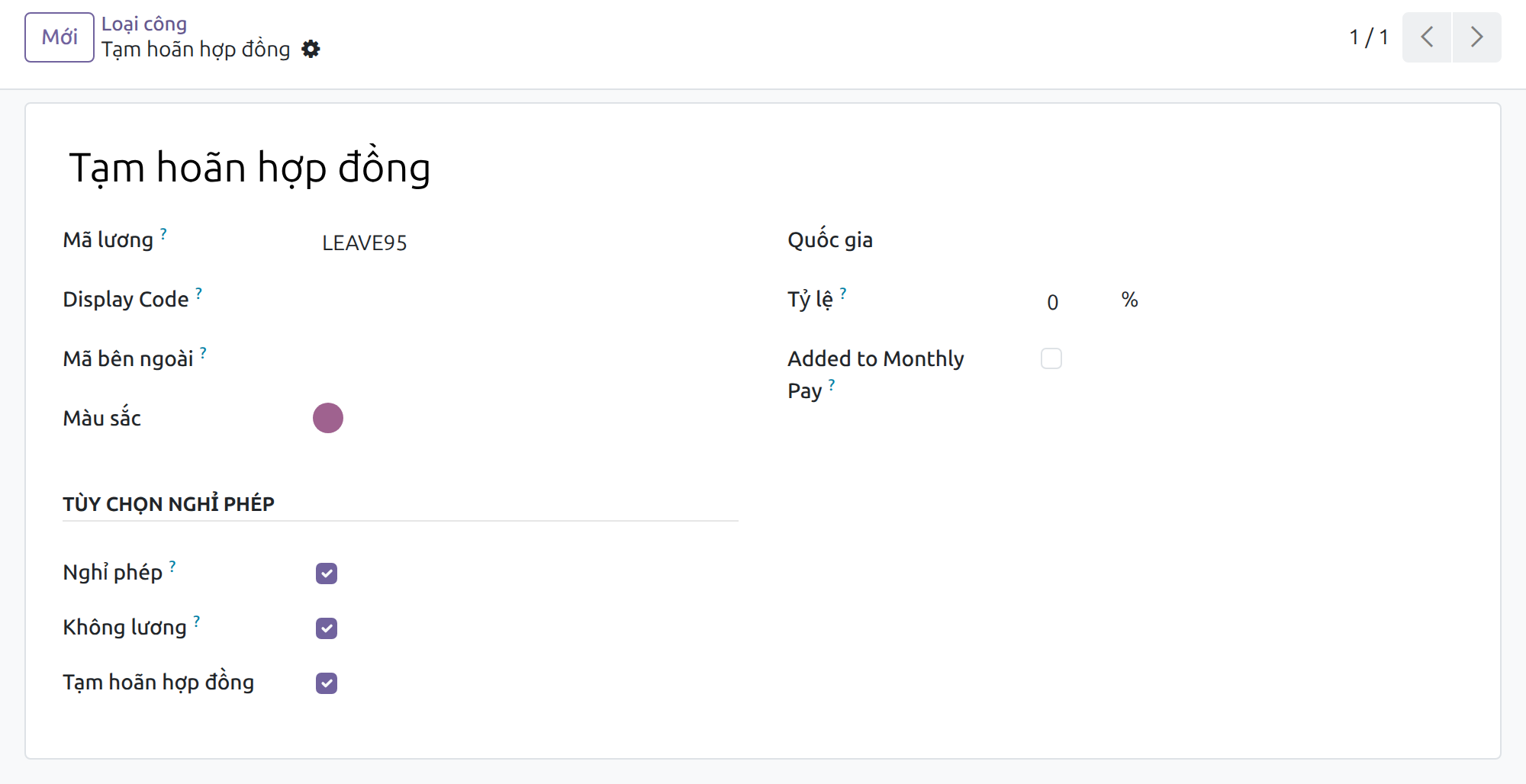Uncheck the Nghỉ phép checkbox

click(327, 574)
